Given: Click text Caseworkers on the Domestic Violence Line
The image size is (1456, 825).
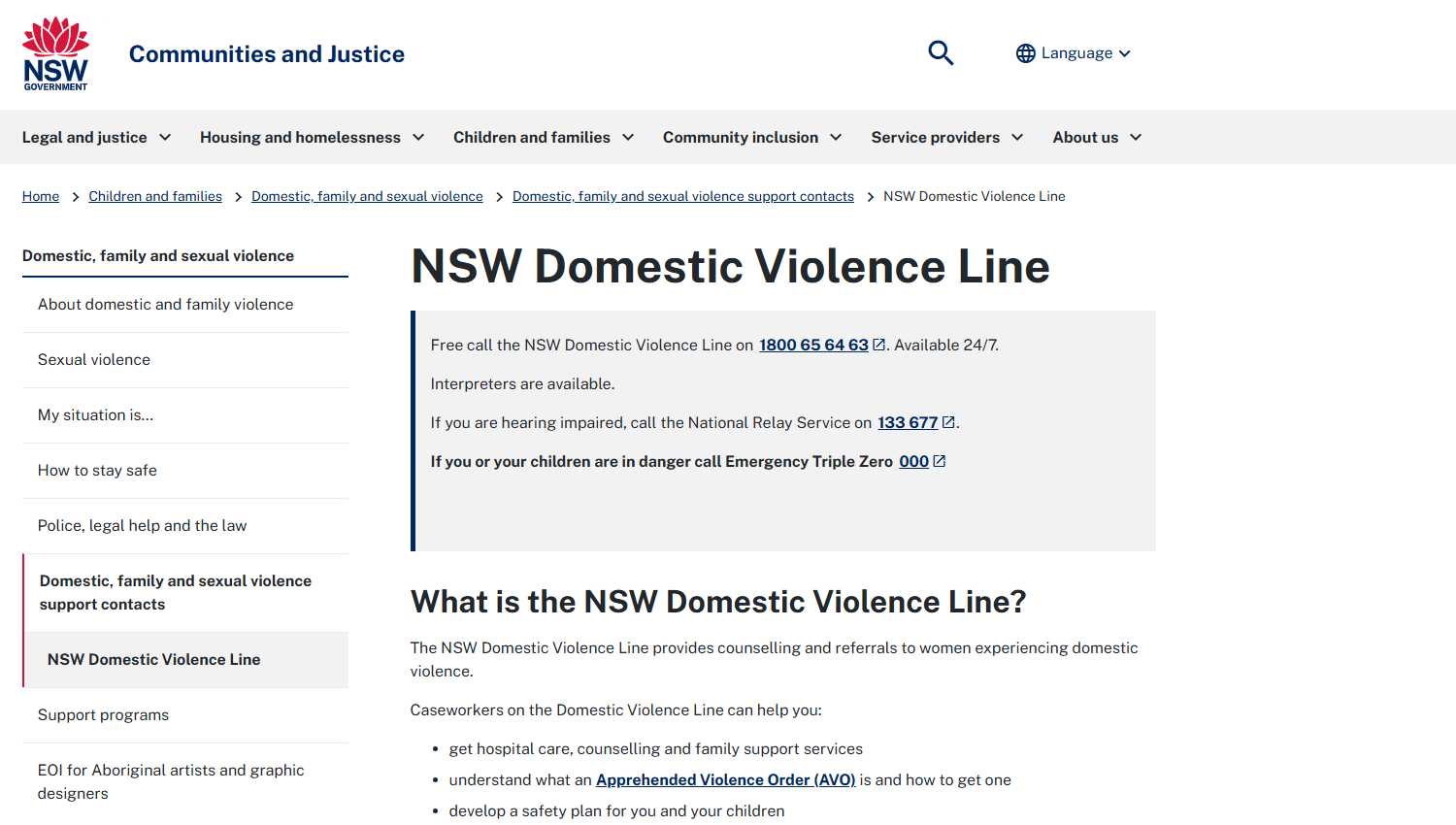Looking at the screenshot, I should pyautogui.click(x=615, y=709).
